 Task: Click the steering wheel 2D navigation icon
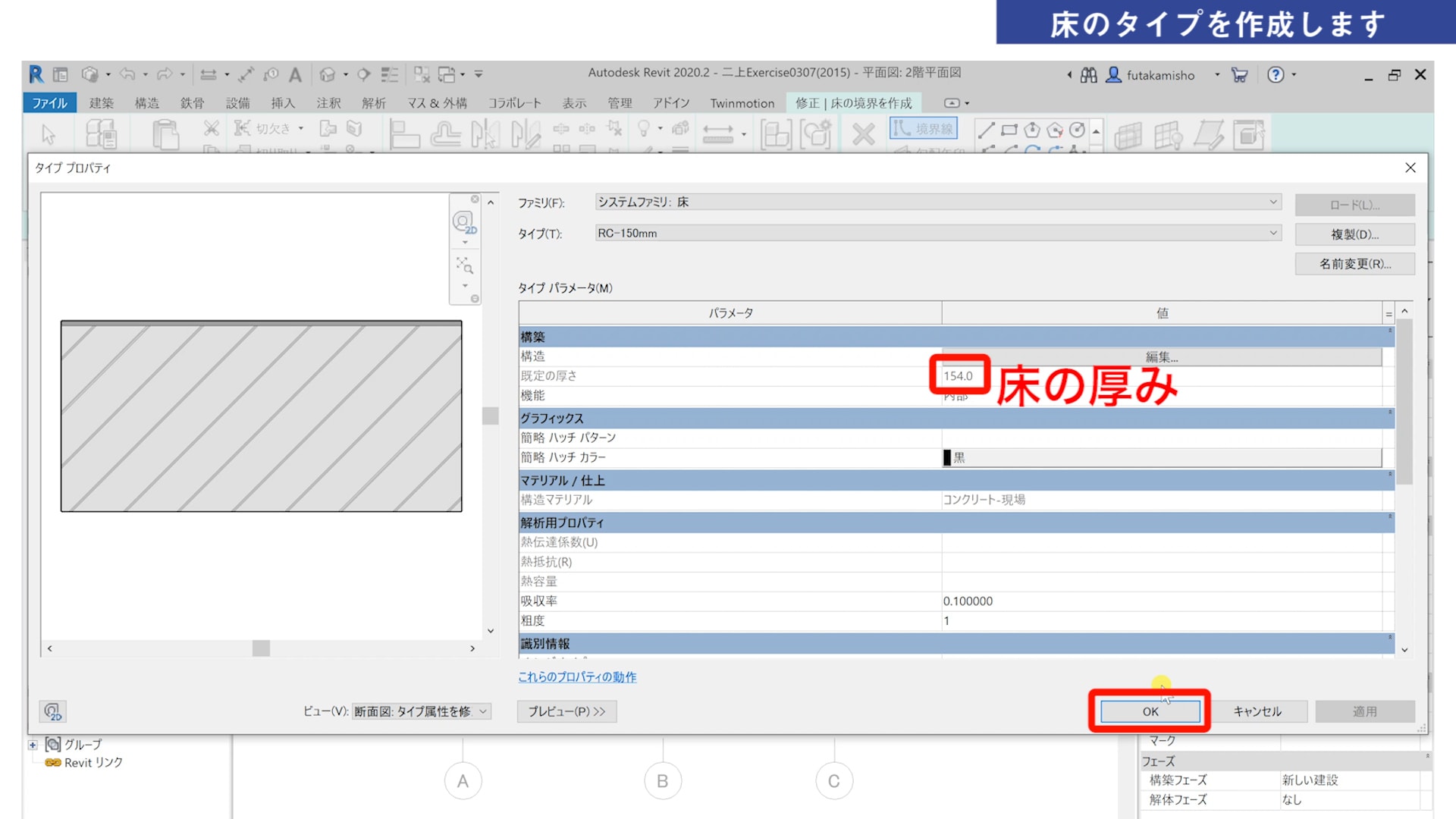(x=463, y=221)
